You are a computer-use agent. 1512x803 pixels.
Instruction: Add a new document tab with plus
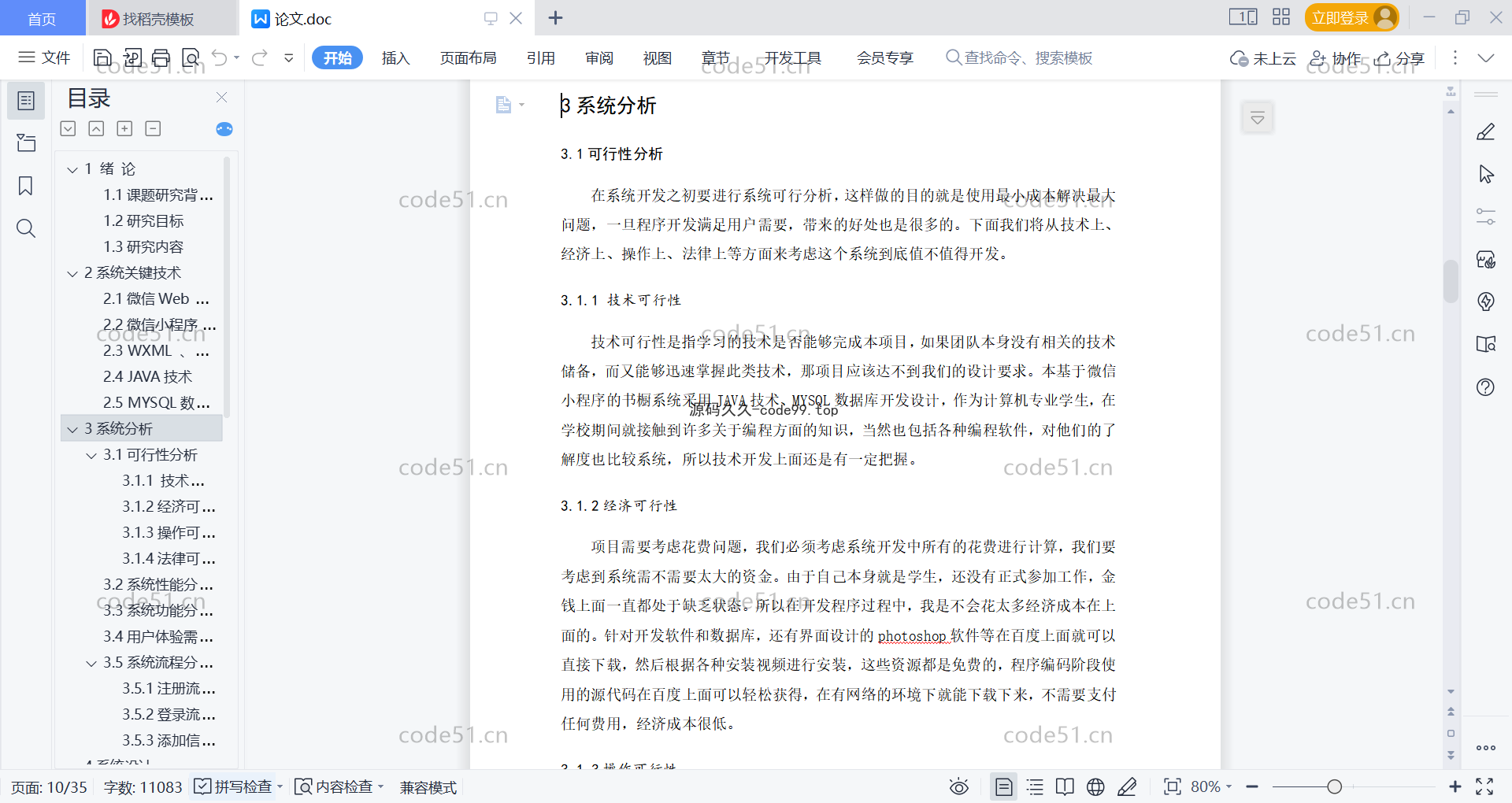[555, 17]
